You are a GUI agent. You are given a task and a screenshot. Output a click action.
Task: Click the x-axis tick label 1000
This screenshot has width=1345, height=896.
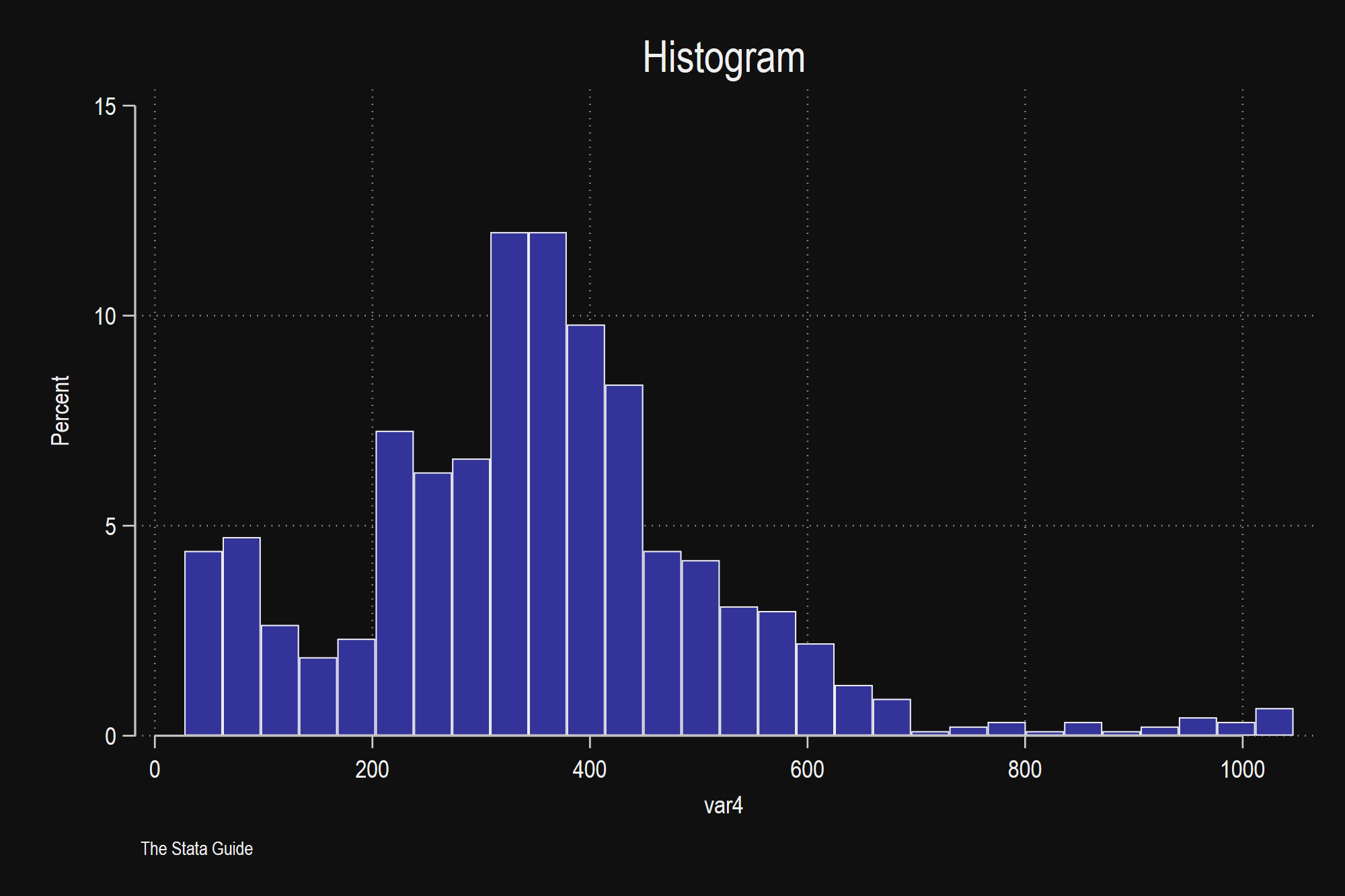[1242, 770]
